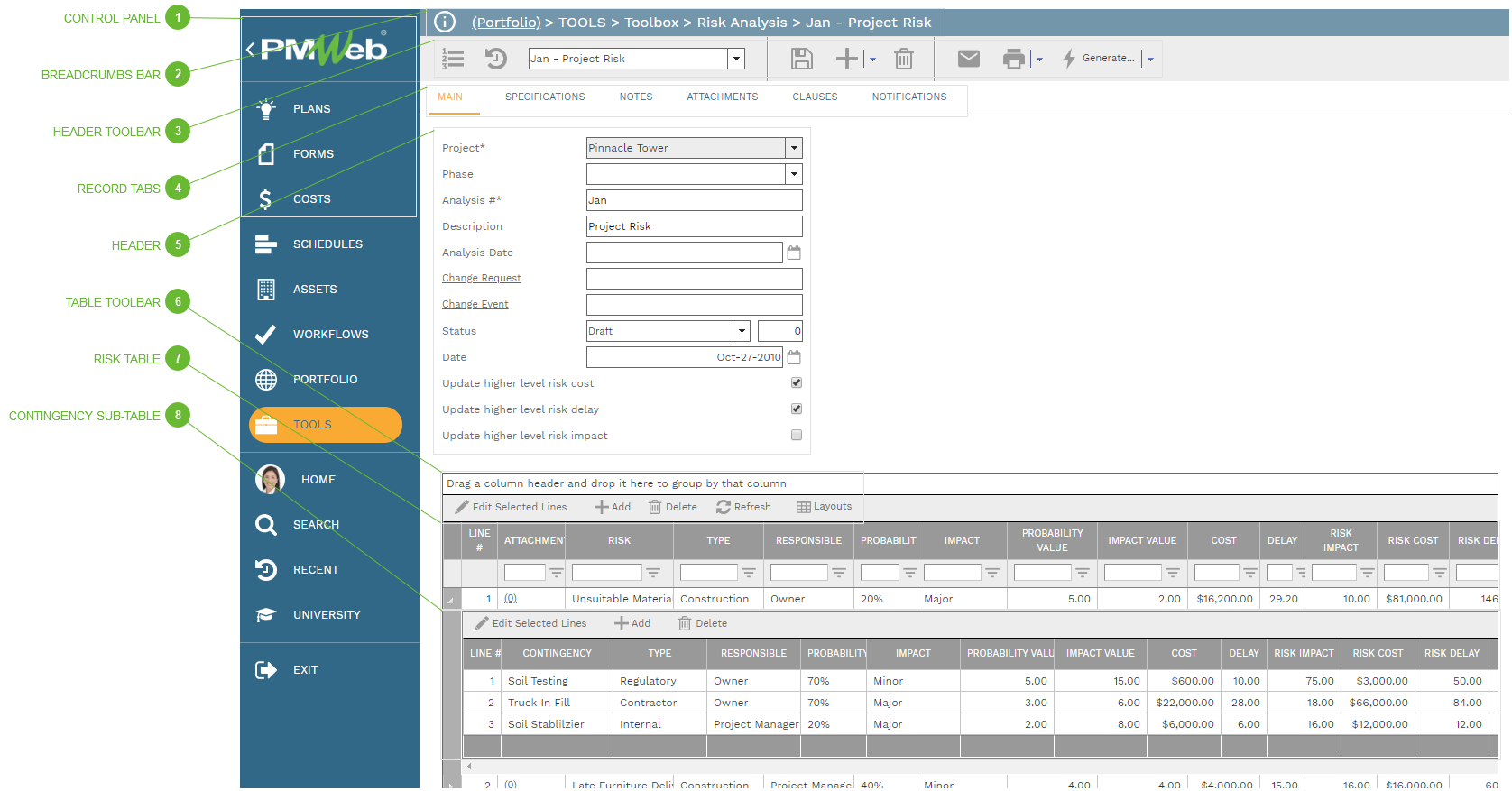Enable Update higher level risk impact

797,435
